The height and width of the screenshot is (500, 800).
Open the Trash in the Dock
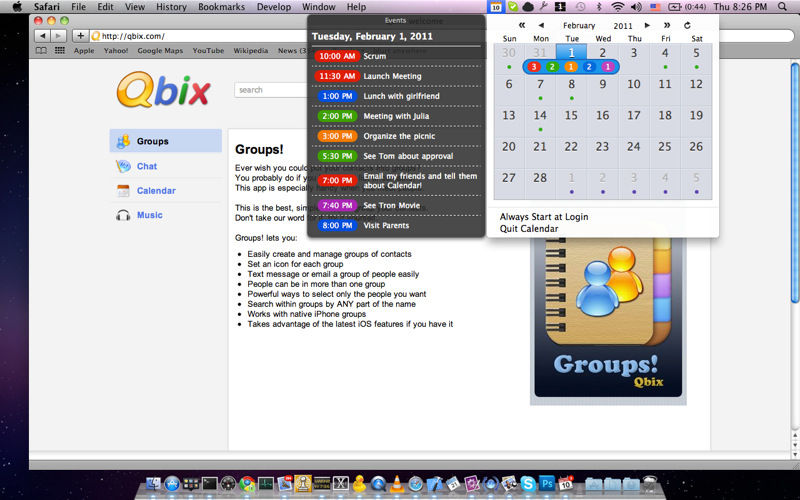pos(649,483)
